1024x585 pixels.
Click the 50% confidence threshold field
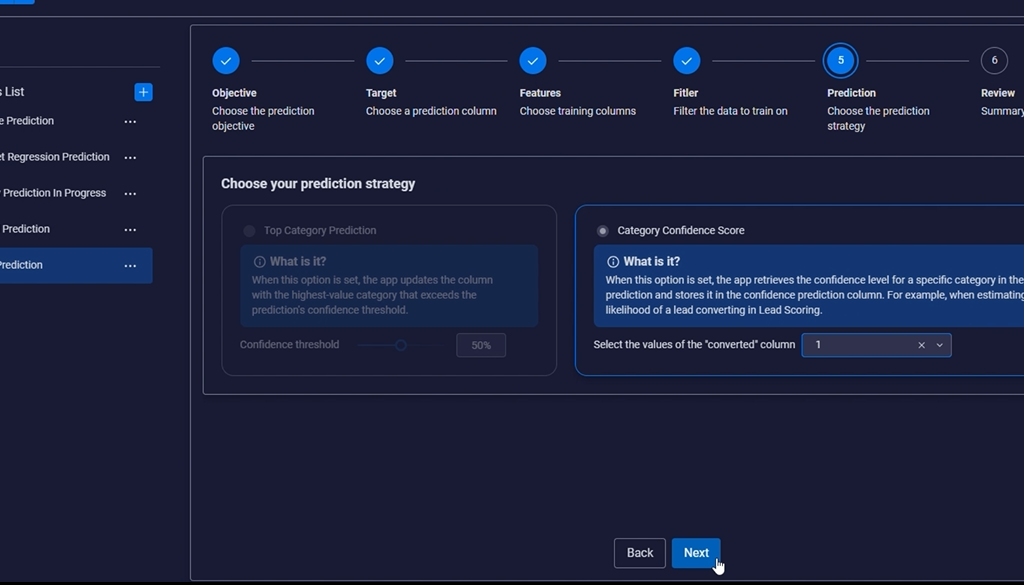481,345
